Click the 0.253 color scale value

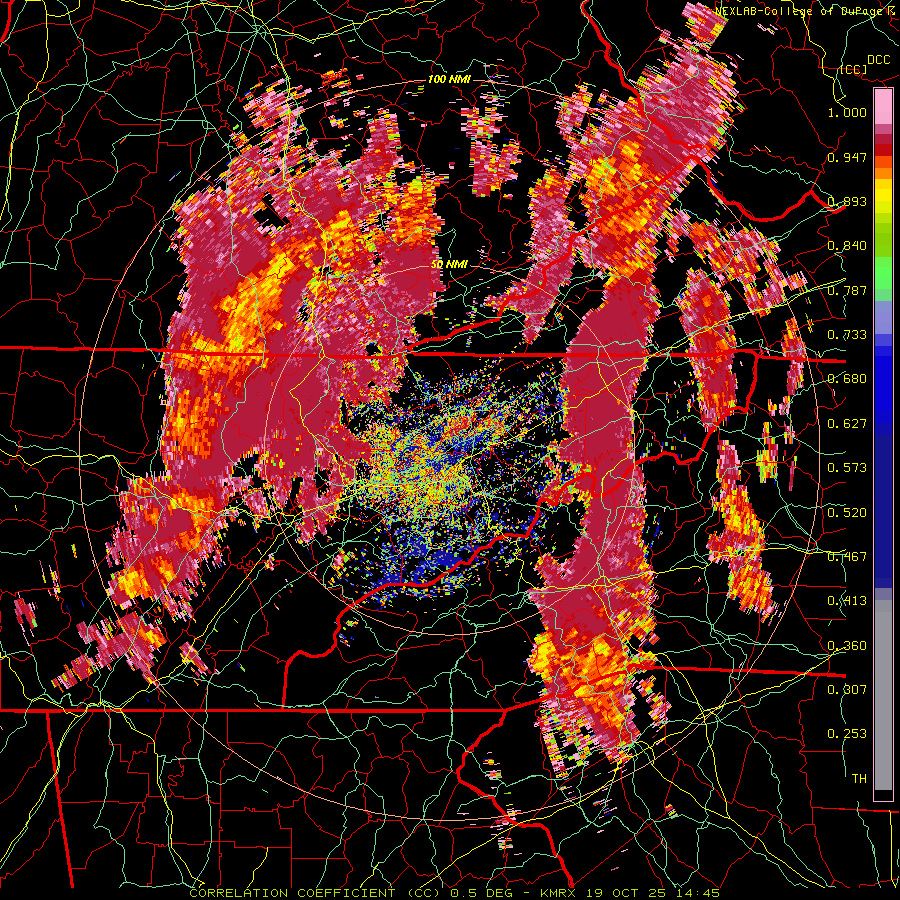[847, 734]
